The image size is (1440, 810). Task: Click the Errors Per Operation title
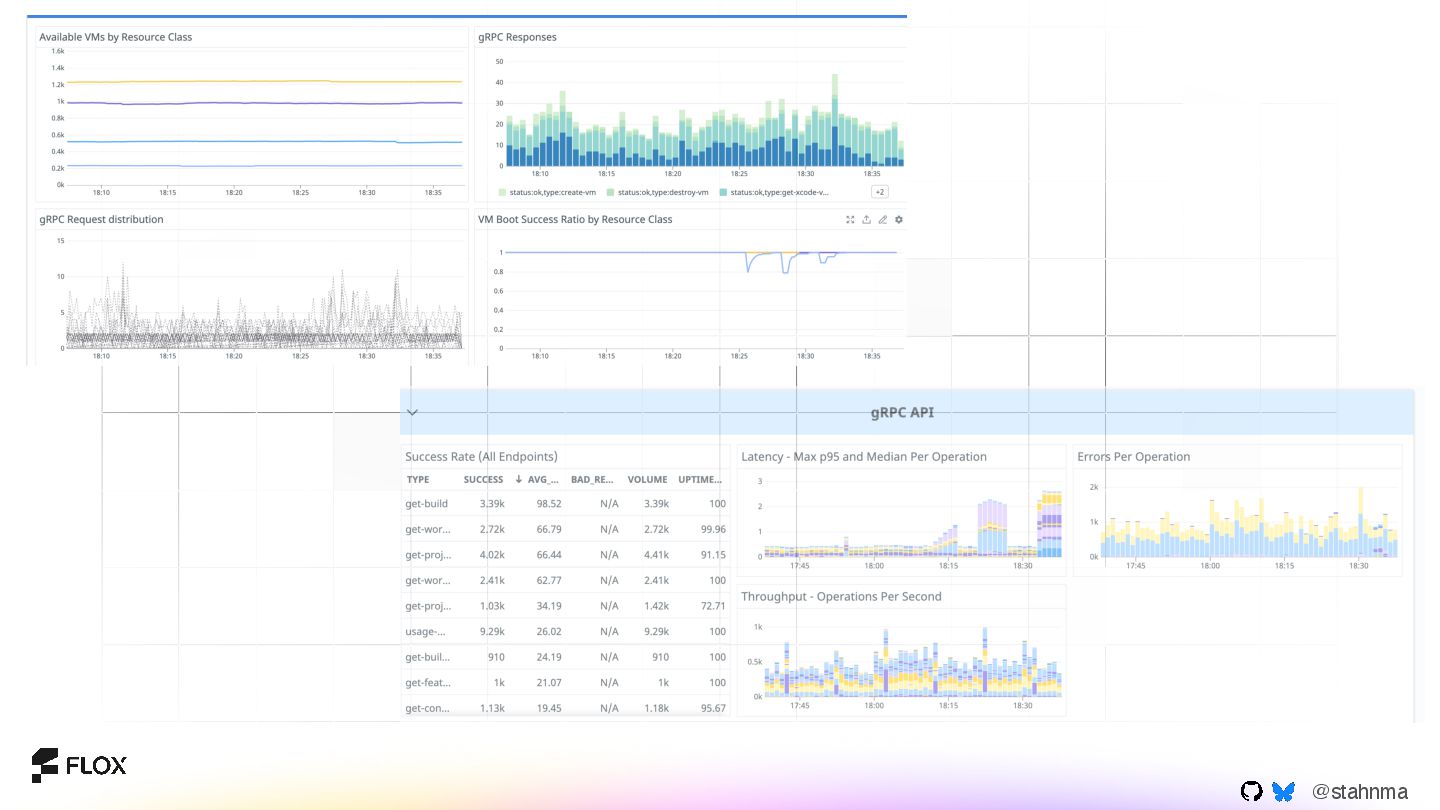click(1134, 457)
